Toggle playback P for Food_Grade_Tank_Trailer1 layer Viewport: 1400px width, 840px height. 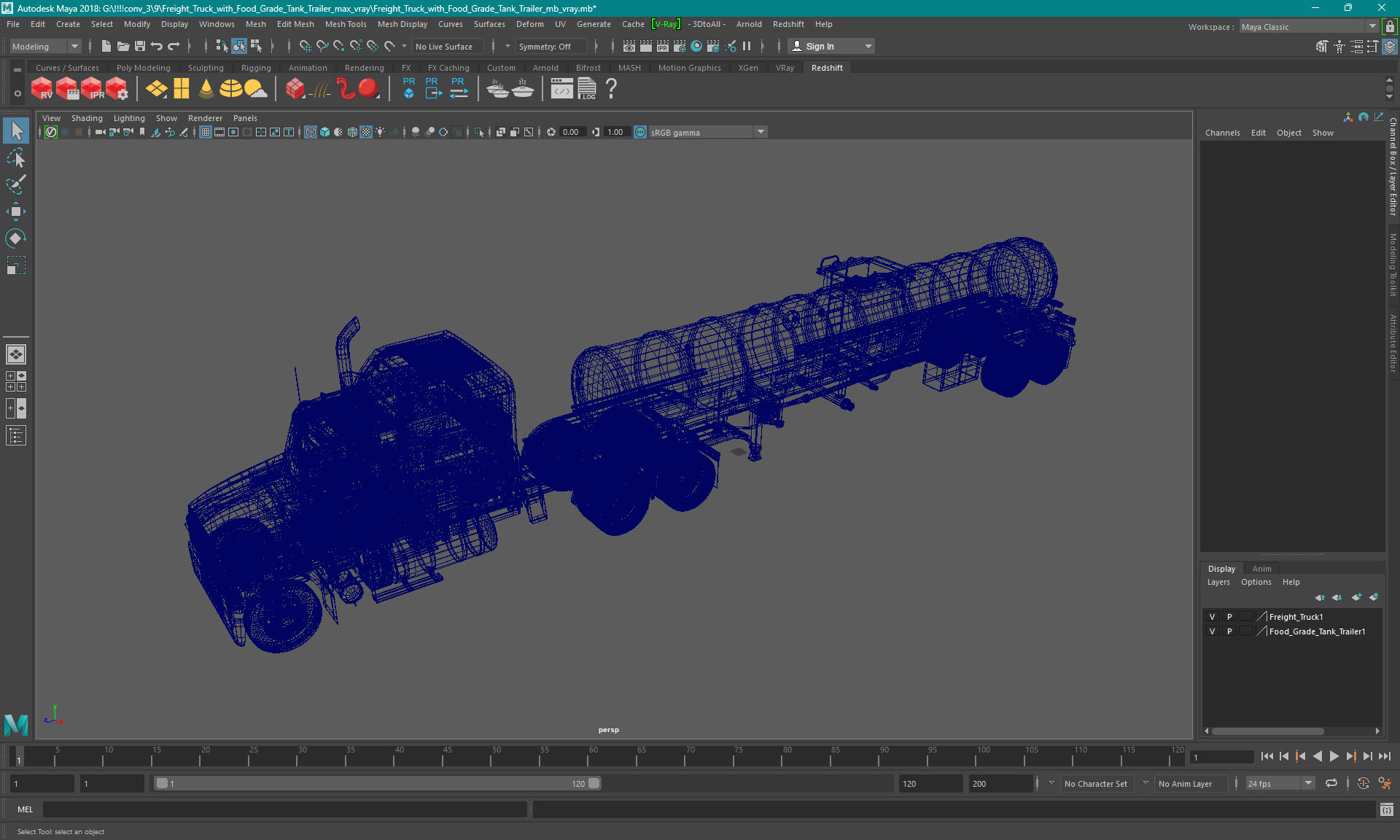click(x=1229, y=631)
